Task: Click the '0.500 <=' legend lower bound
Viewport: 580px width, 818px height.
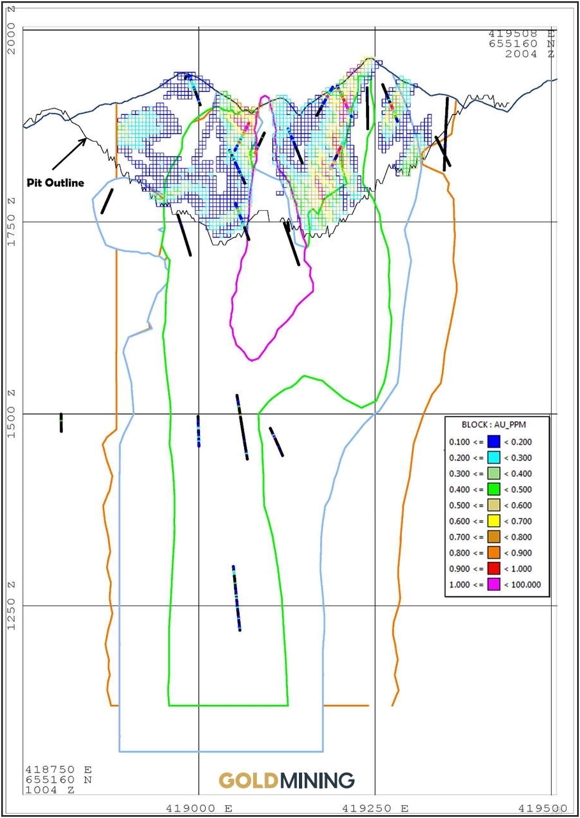Action: 466,506
